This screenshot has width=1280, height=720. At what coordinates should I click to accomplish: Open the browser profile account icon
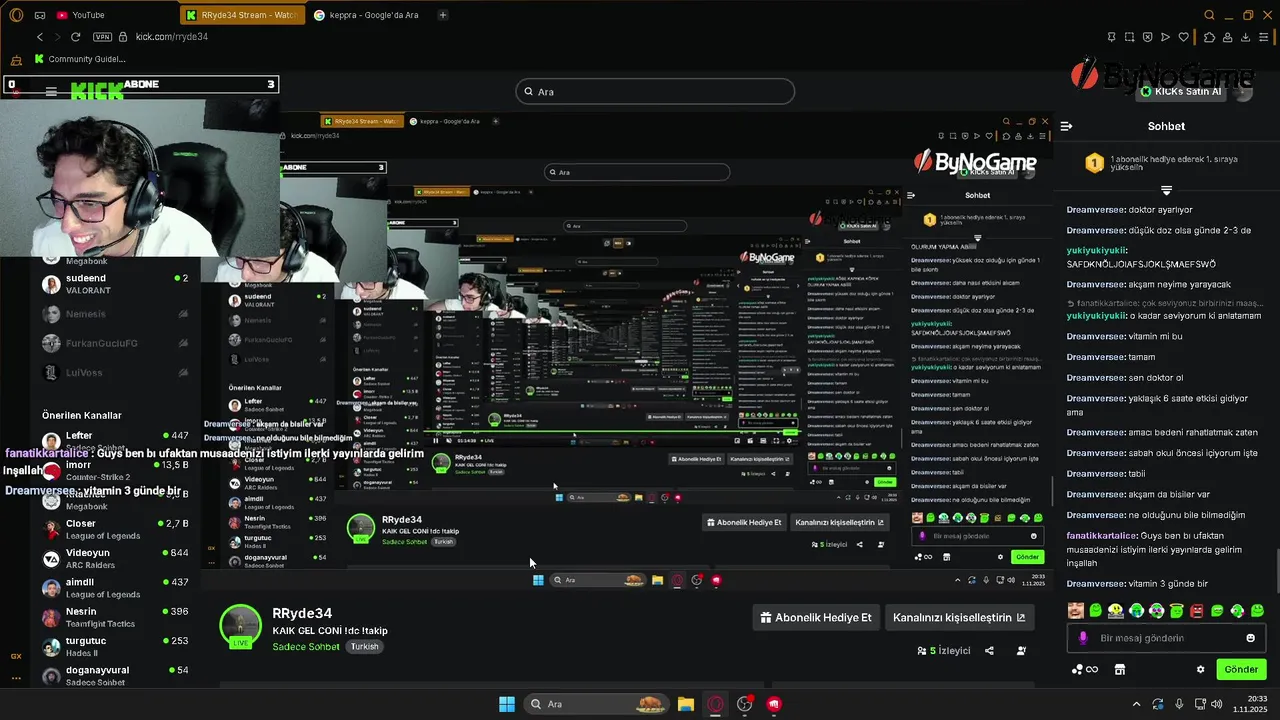[x=1228, y=37]
